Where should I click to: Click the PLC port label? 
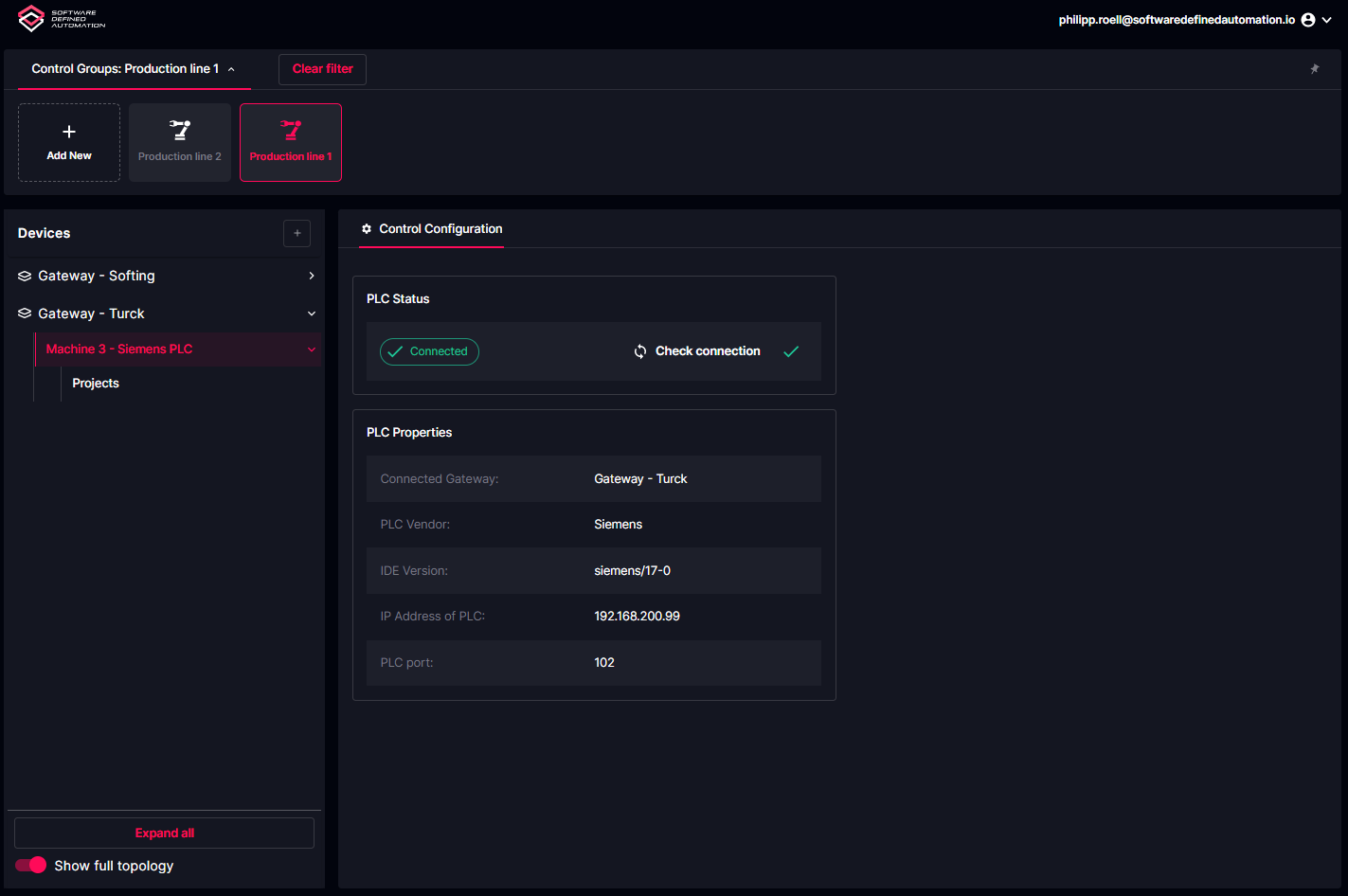click(406, 663)
